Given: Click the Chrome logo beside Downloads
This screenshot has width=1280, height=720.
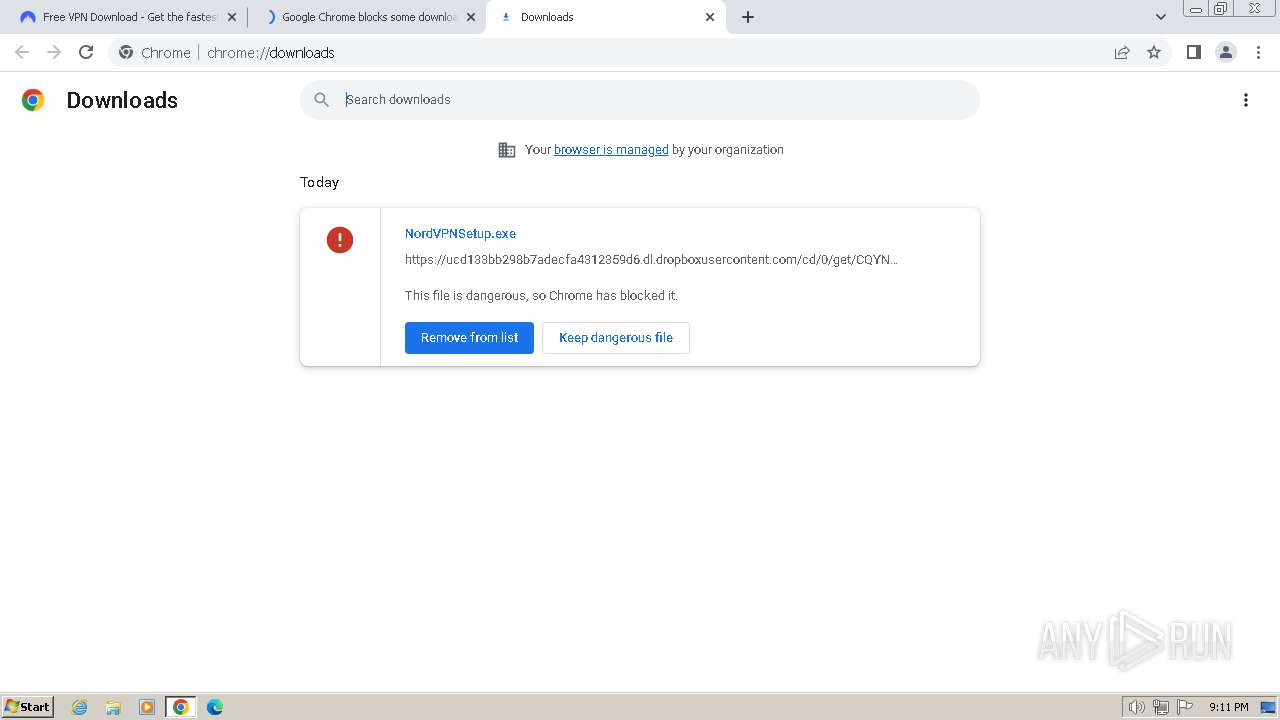Looking at the screenshot, I should pos(33,100).
